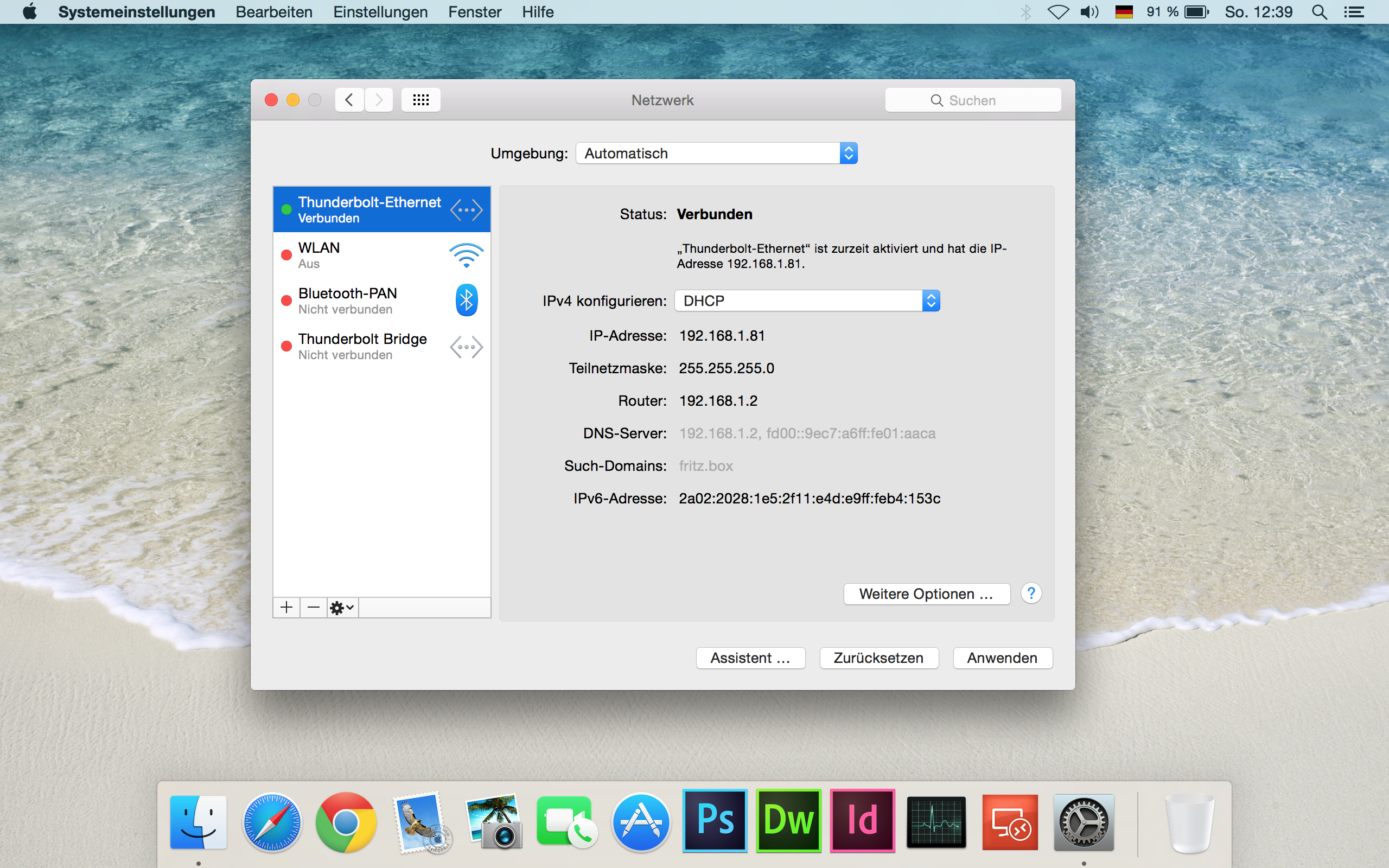Open Google Chrome in the Dock
This screenshot has width=1389, height=868.
[x=346, y=821]
